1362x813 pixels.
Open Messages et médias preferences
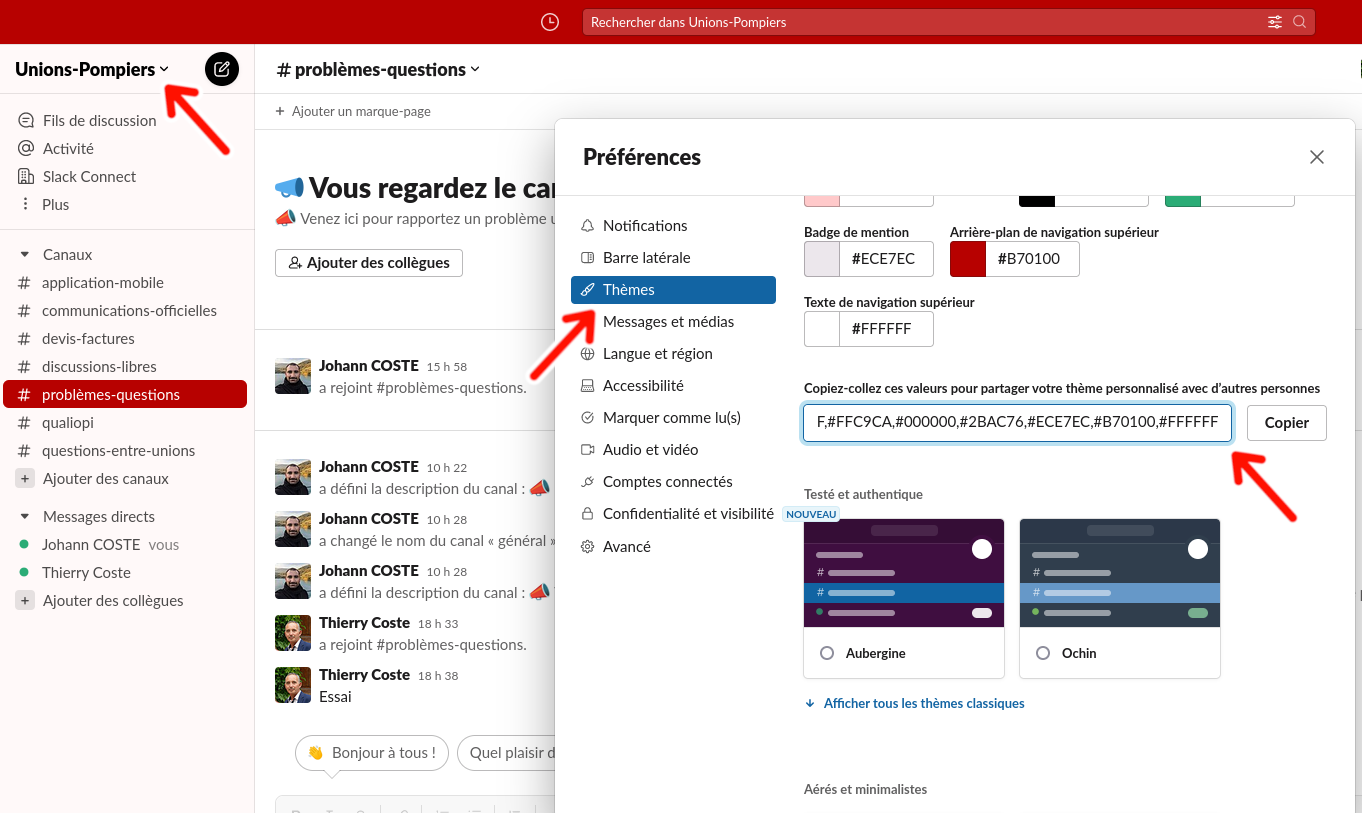(673, 322)
